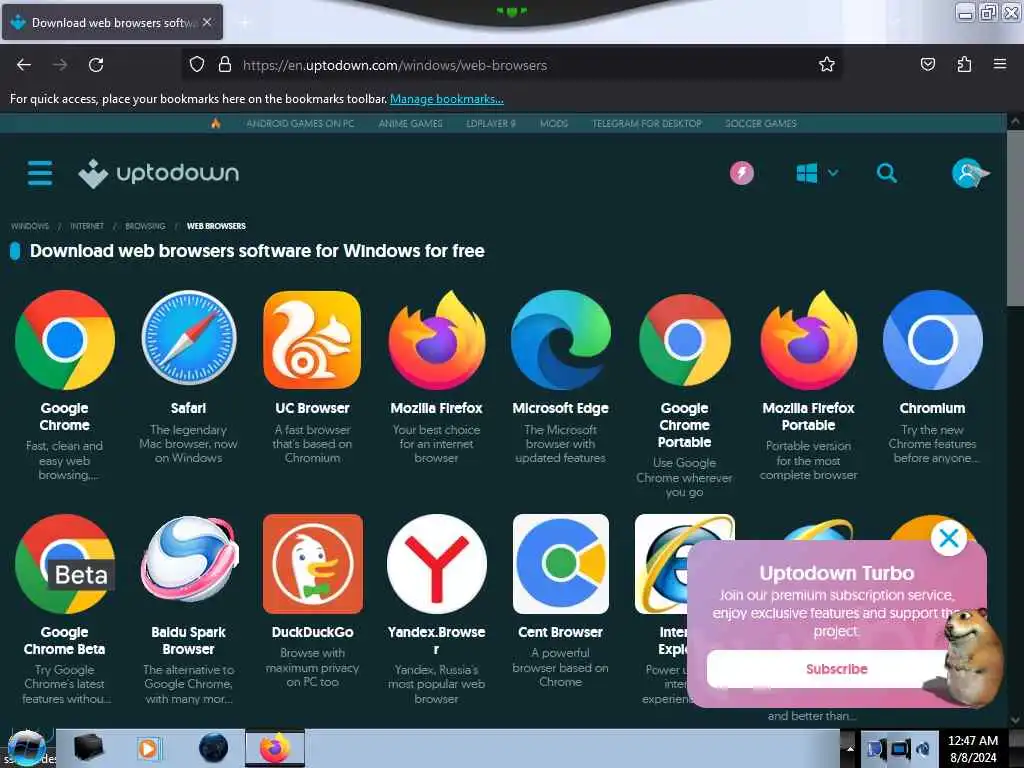This screenshot has width=1024, height=768.
Task: Open Firefox in the taskbar
Action: click(275, 748)
